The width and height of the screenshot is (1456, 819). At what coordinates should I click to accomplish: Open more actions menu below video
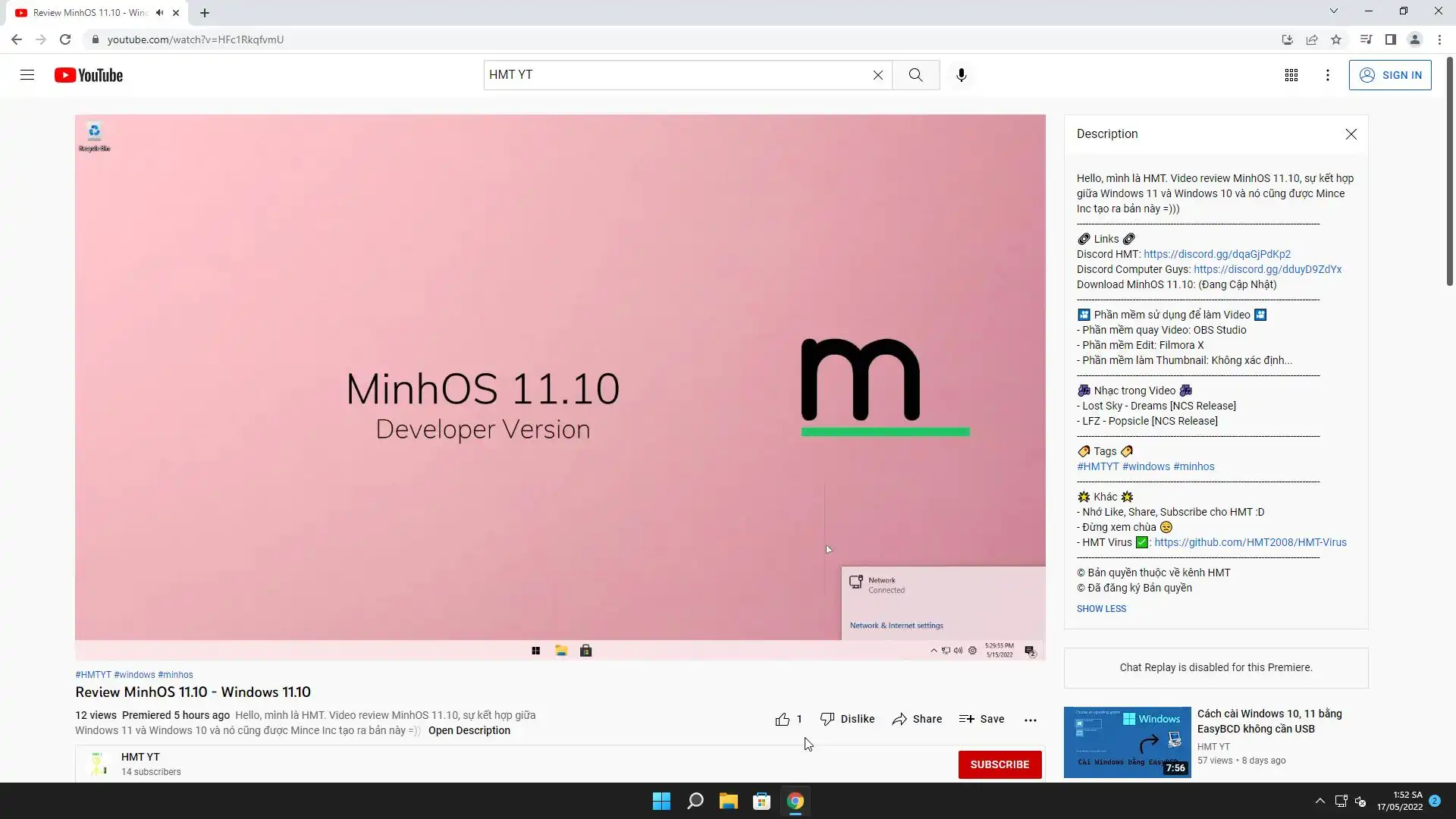pyautogui.click(x=1030, y=720)
